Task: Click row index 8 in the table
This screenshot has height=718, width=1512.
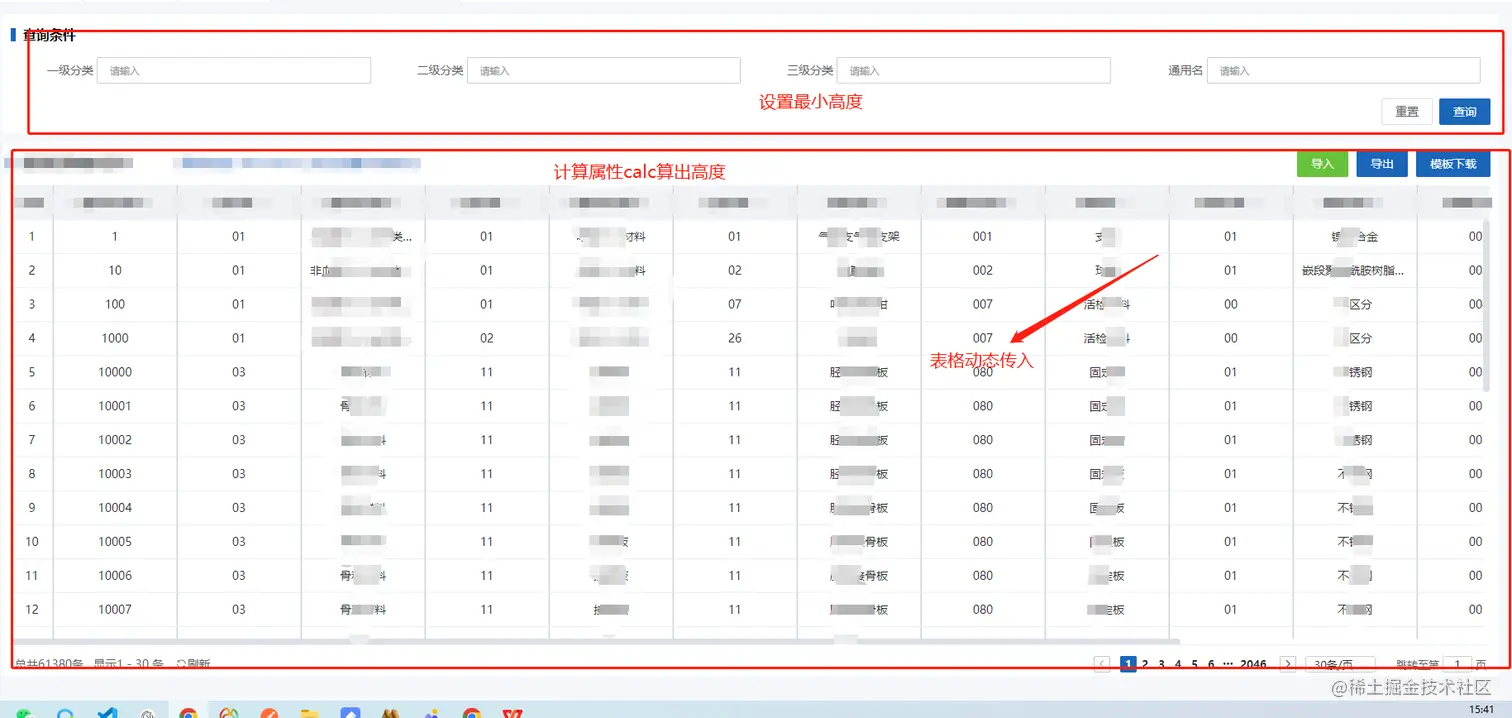Action: point(32,474)
